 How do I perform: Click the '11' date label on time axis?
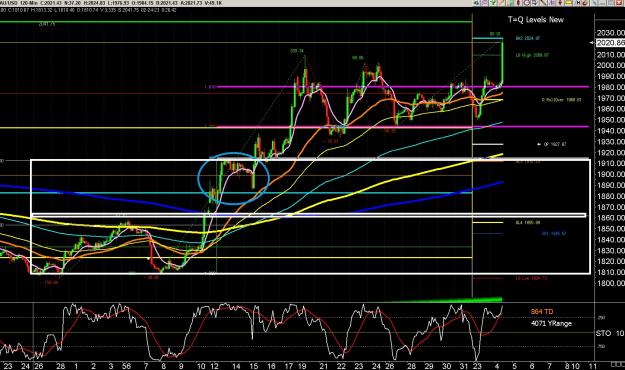click(593, 366)
